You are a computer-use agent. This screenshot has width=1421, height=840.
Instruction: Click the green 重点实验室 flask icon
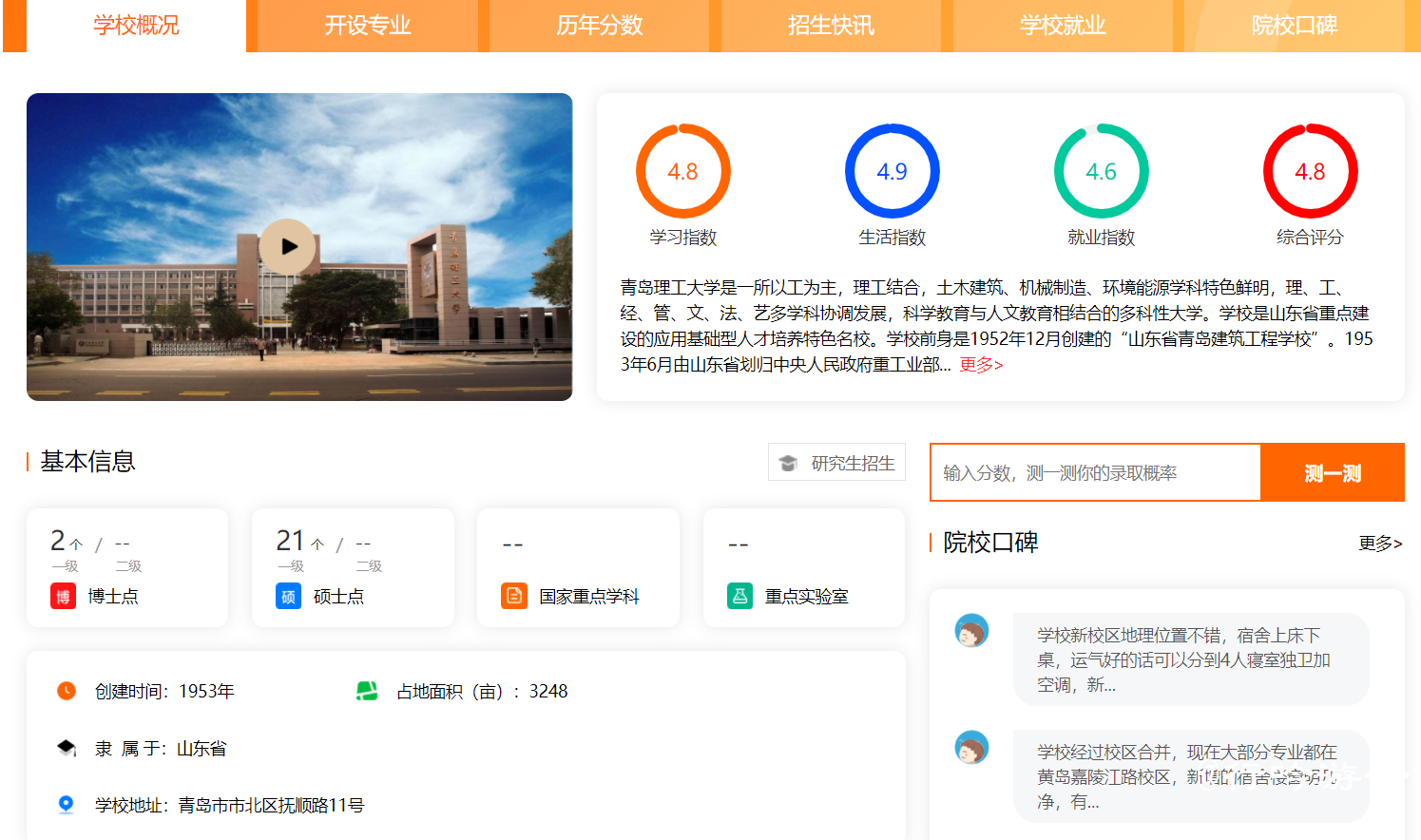click(x=739, y=596)
